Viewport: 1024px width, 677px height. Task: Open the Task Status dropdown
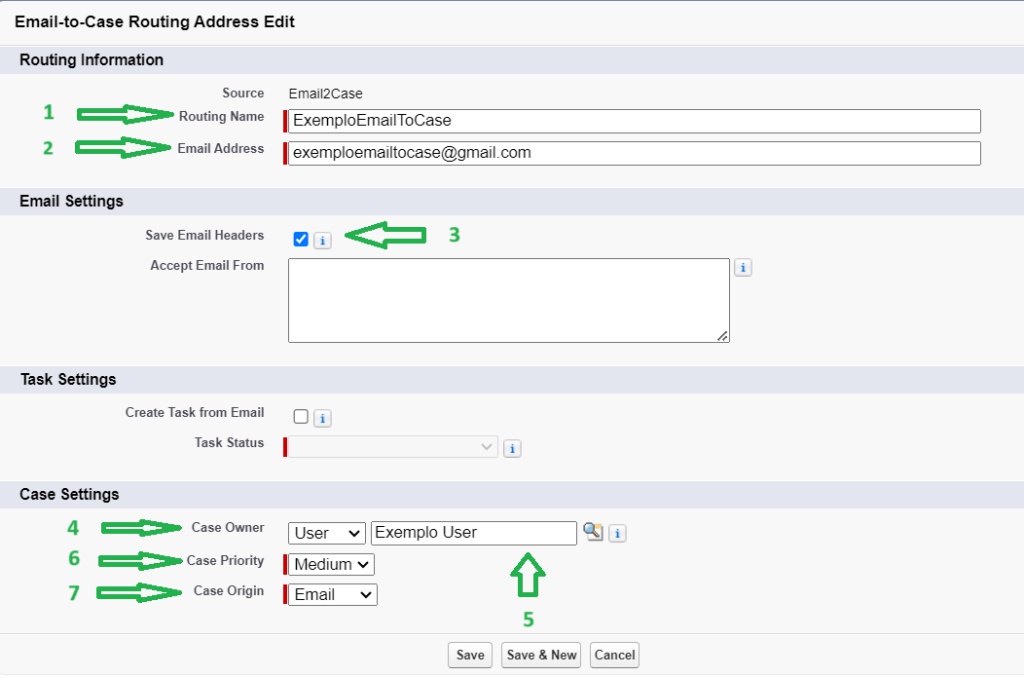(392, 447)
